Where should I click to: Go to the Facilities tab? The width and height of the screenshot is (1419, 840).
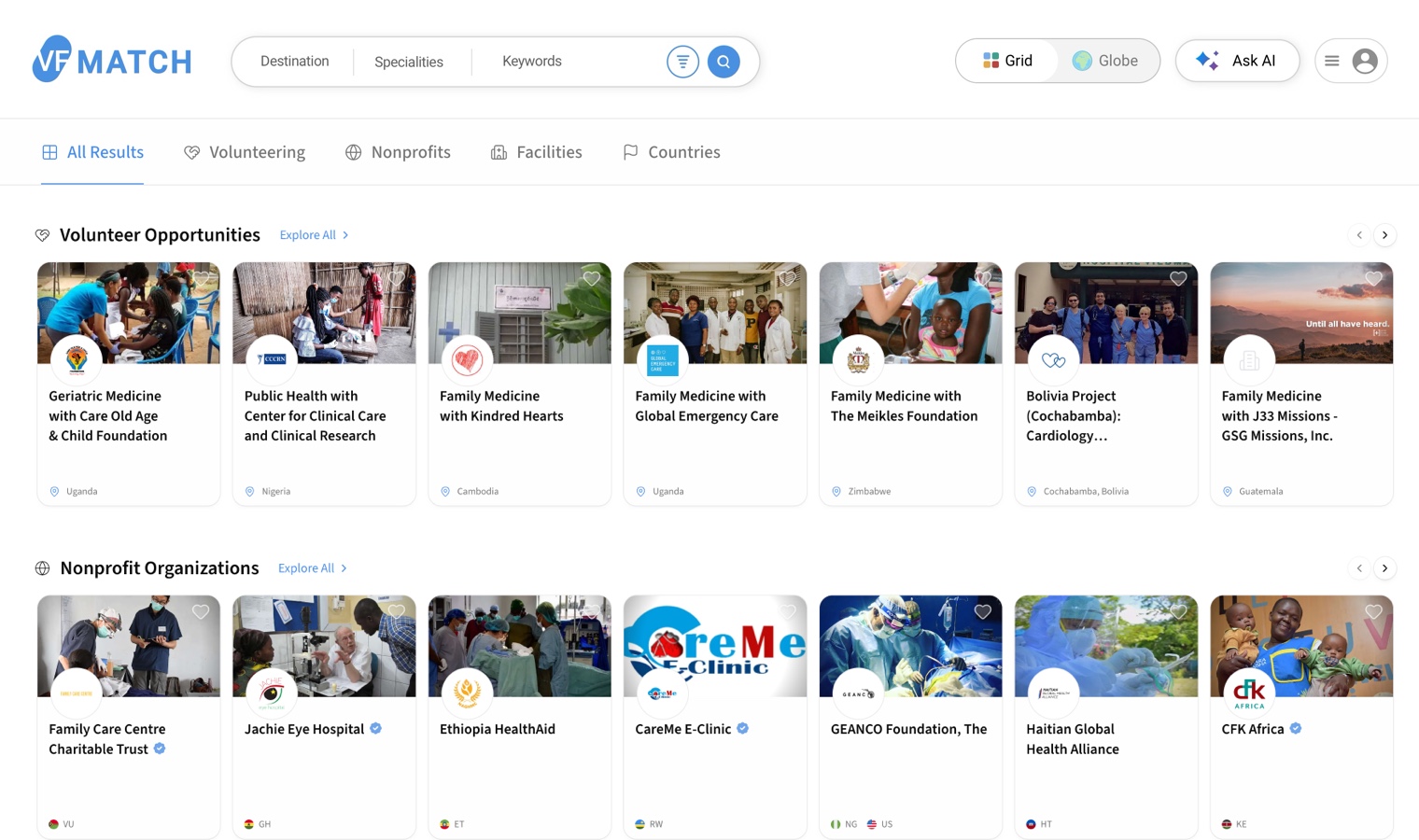point(536,152)
